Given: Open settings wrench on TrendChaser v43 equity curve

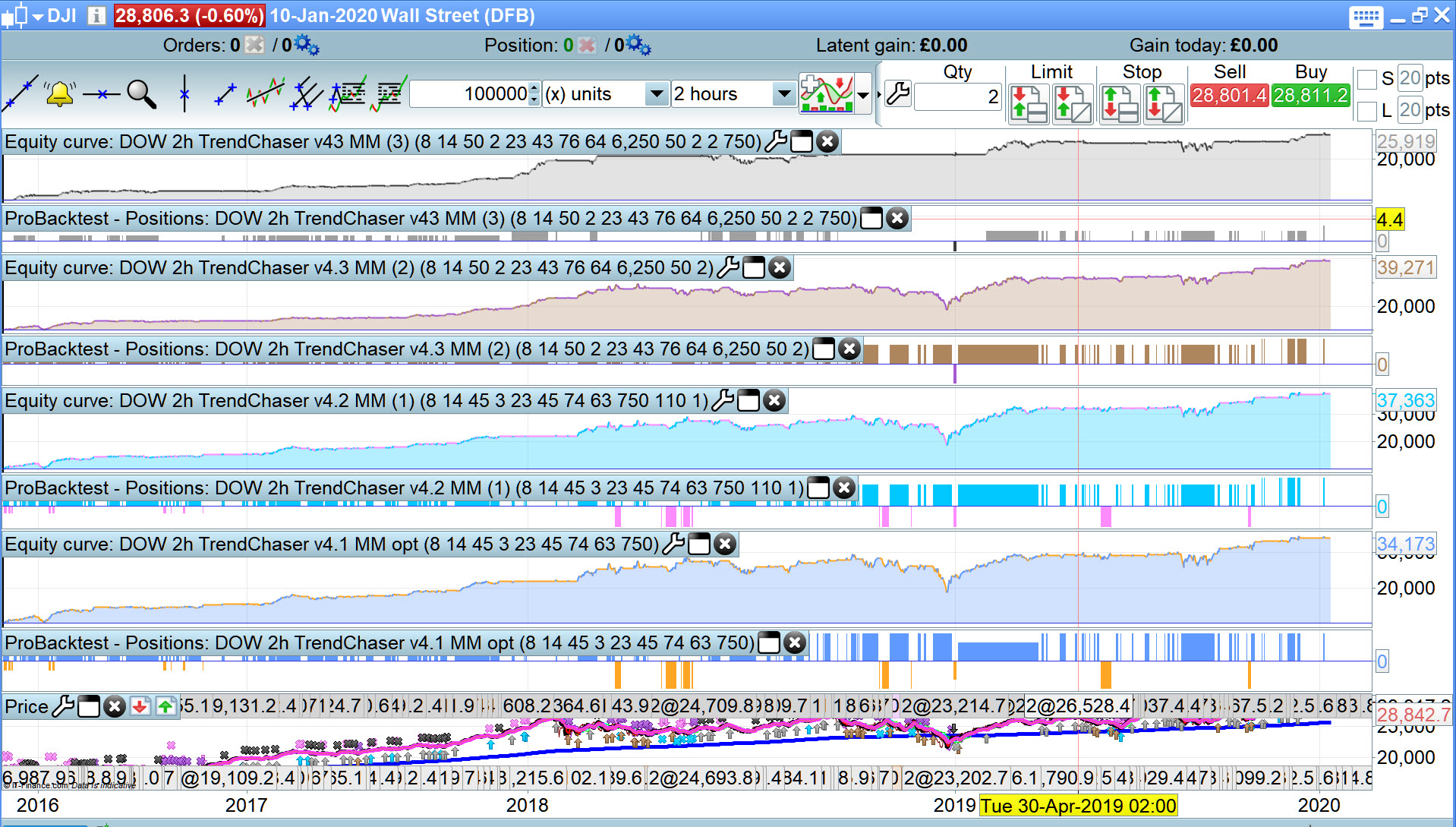Looking at the screenshot, I should [776, 142].
